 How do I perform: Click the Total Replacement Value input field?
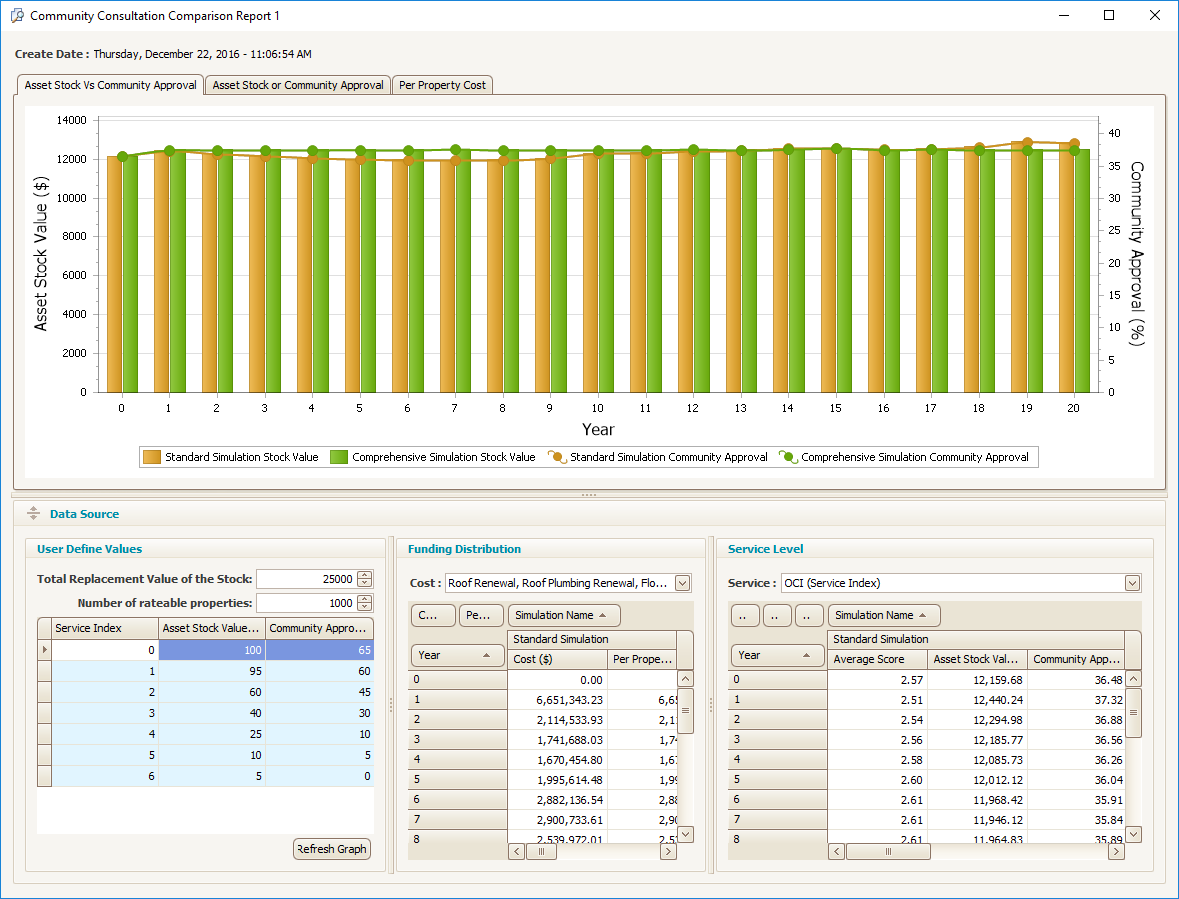305,579
